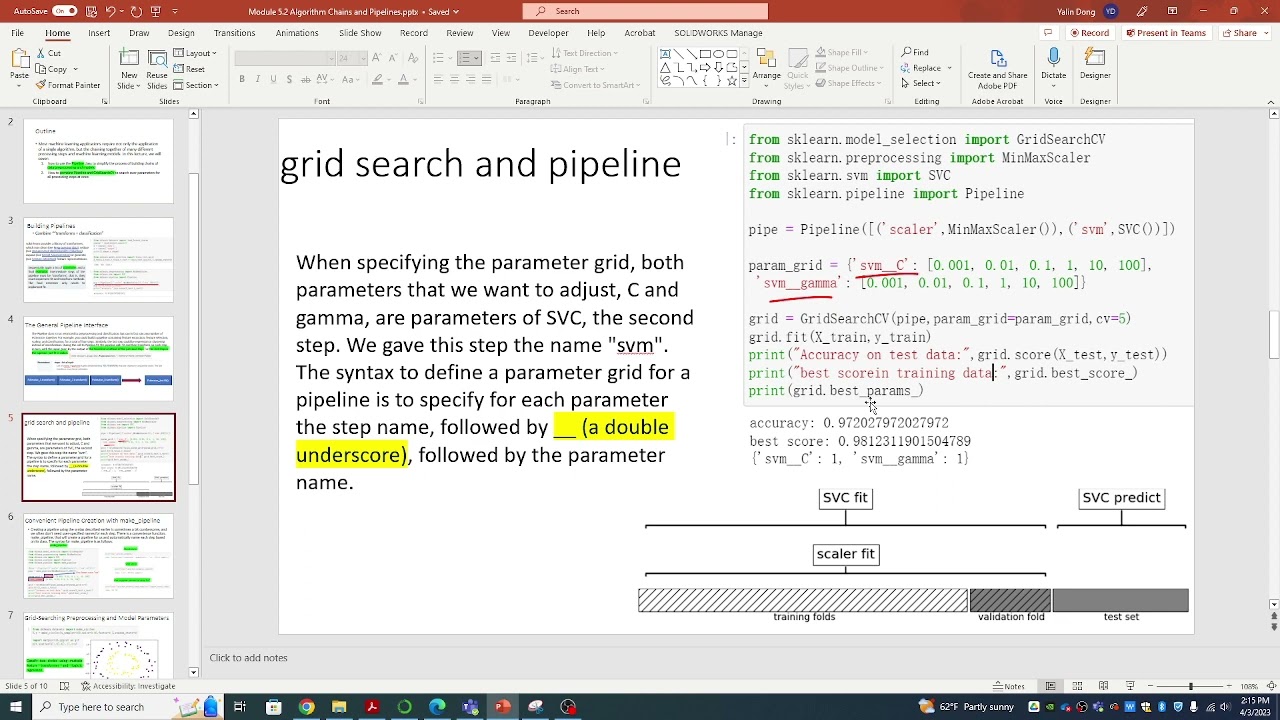Click Clear All Formatting icon
This screenshot has height=720, width=1280.
[x=411, y=58]
